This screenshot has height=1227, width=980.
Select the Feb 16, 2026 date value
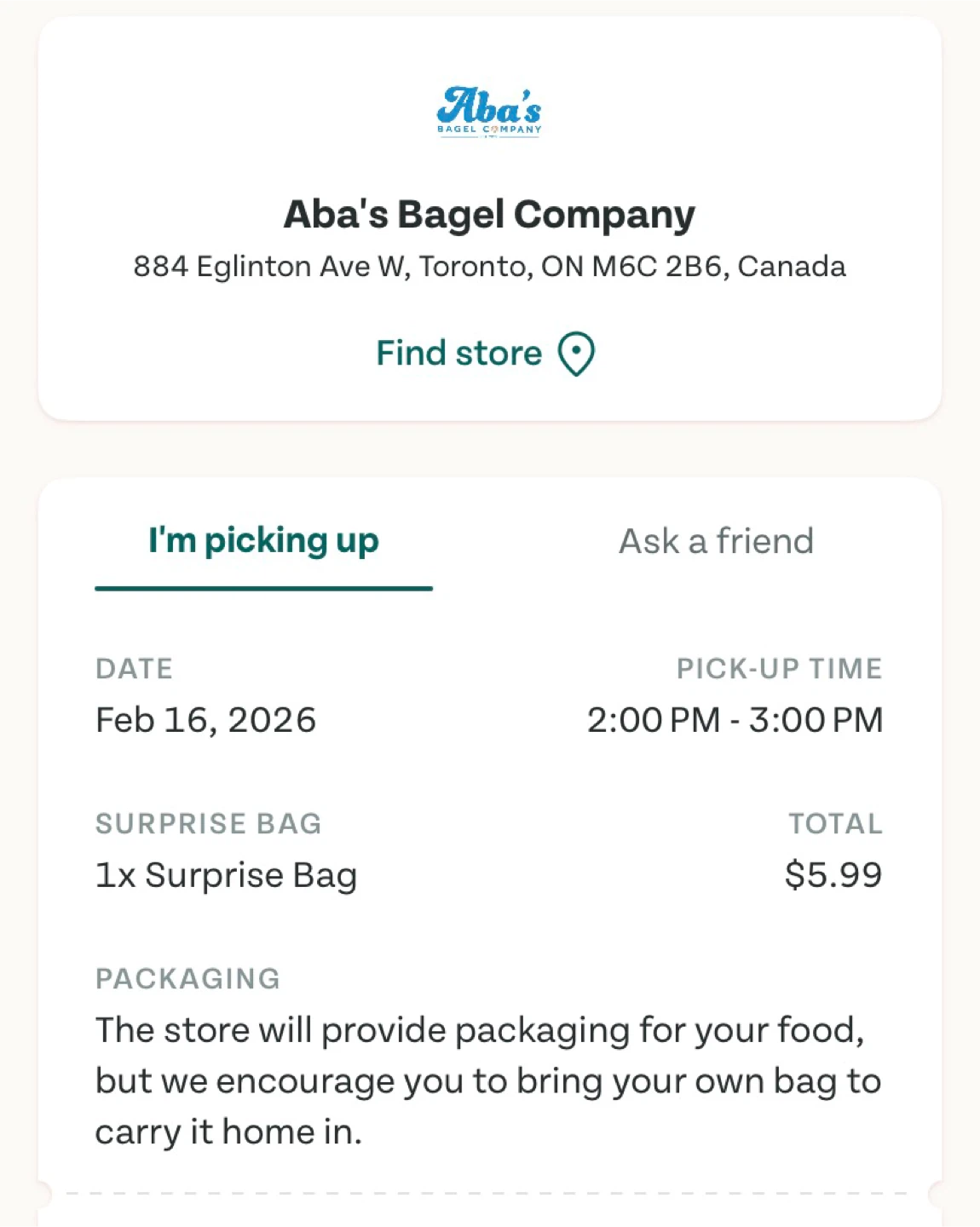[x=205, y=720]
